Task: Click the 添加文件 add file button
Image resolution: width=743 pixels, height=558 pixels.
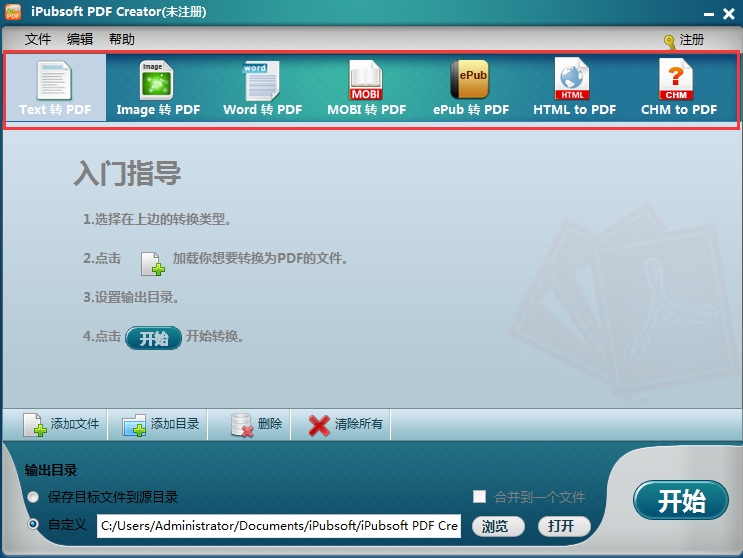Action: pyautogui.click(x=61, y=424)
